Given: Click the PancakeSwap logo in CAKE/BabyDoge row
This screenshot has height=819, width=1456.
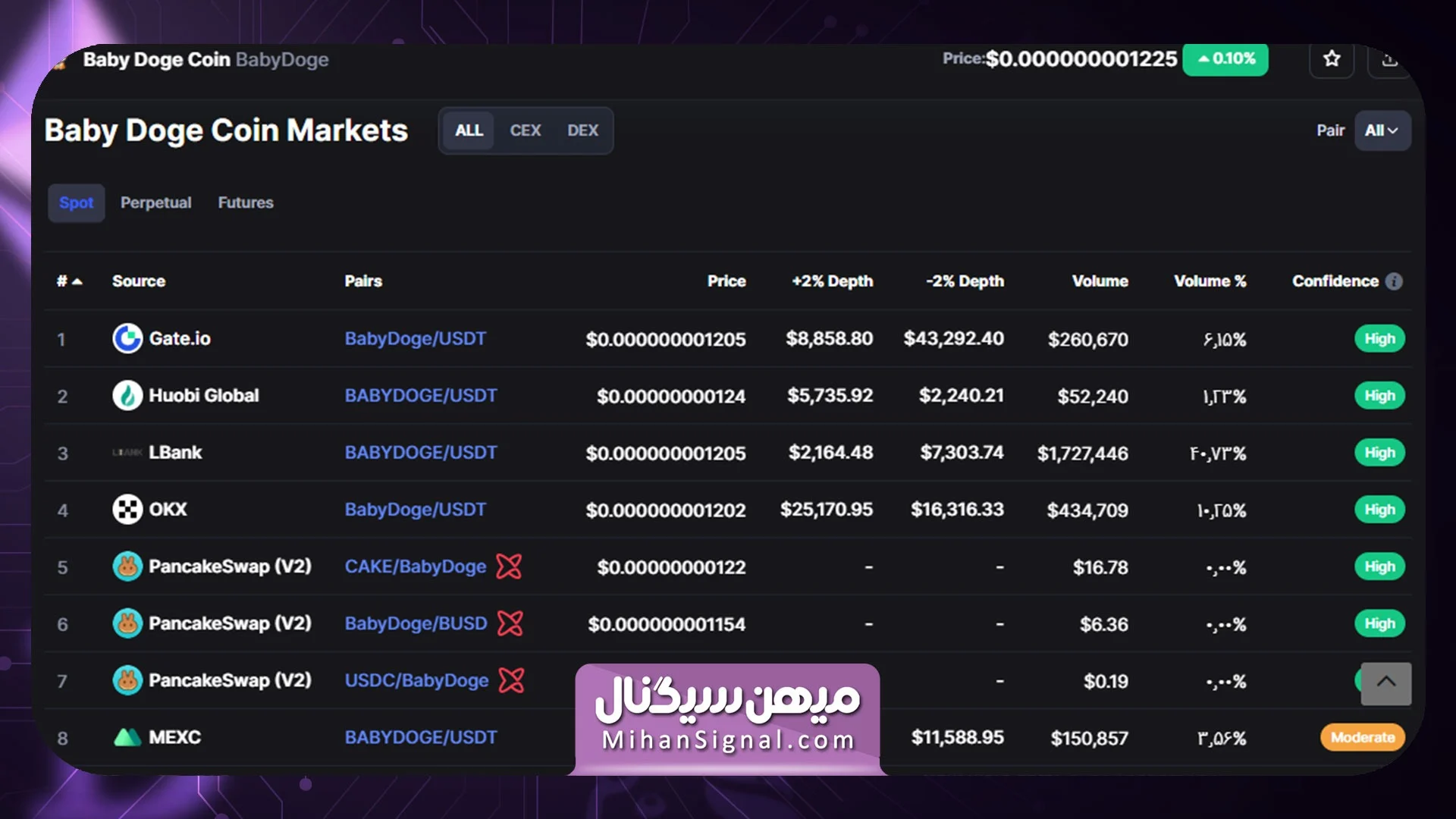Looking at the screenshot, I should point(127,566).
